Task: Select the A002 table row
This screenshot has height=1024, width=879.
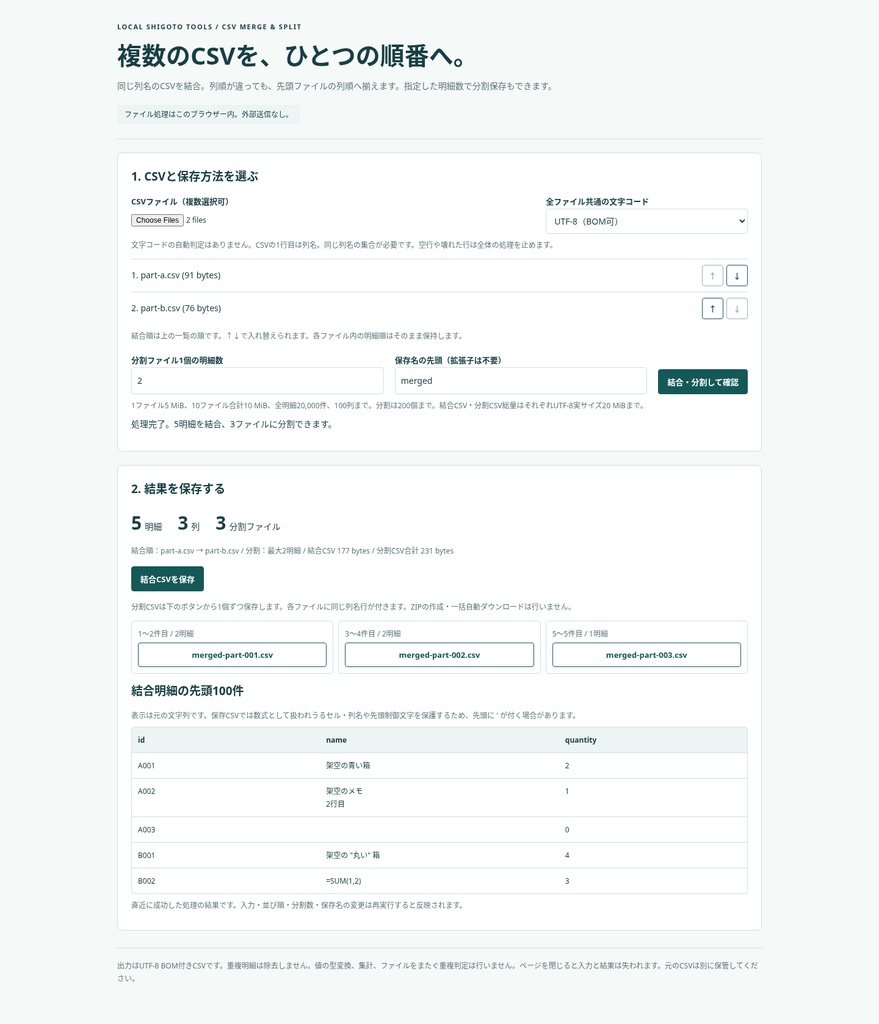Action: click(439, 797)
